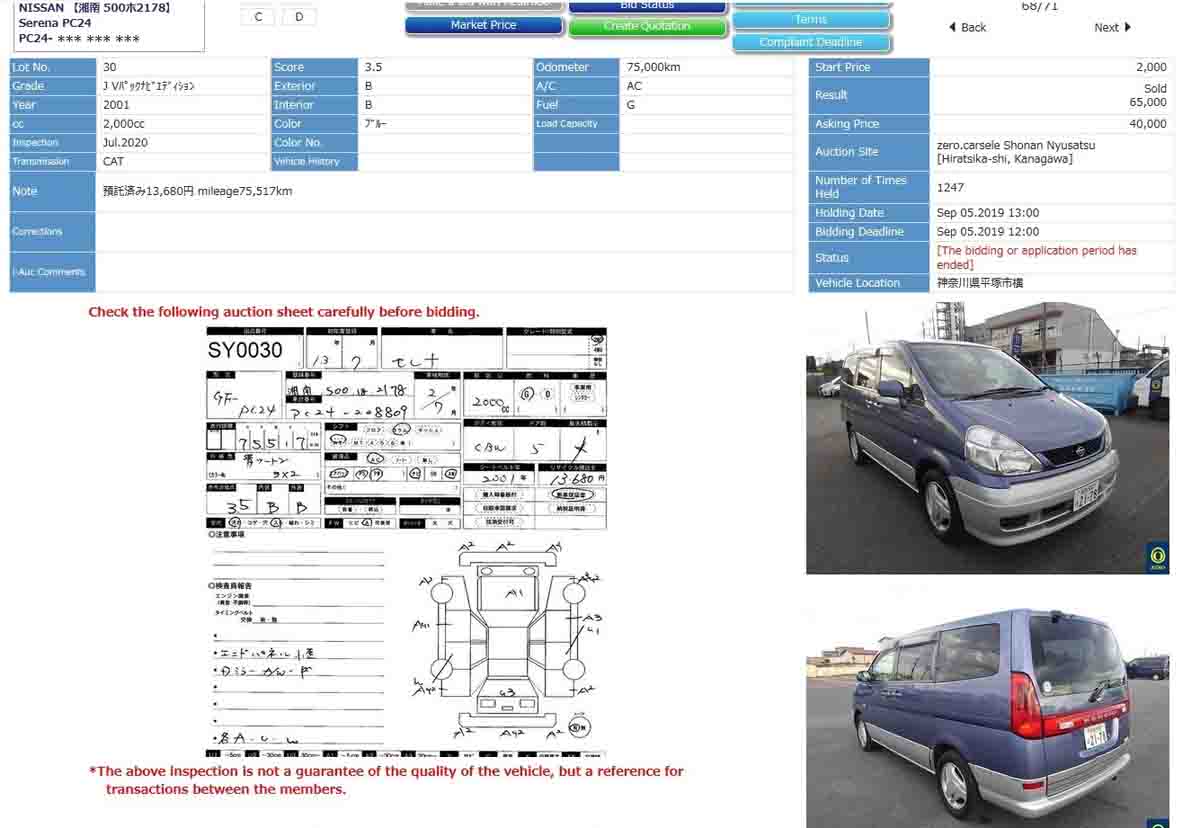Select Number of Times Held value 1247

click(950, 187)
